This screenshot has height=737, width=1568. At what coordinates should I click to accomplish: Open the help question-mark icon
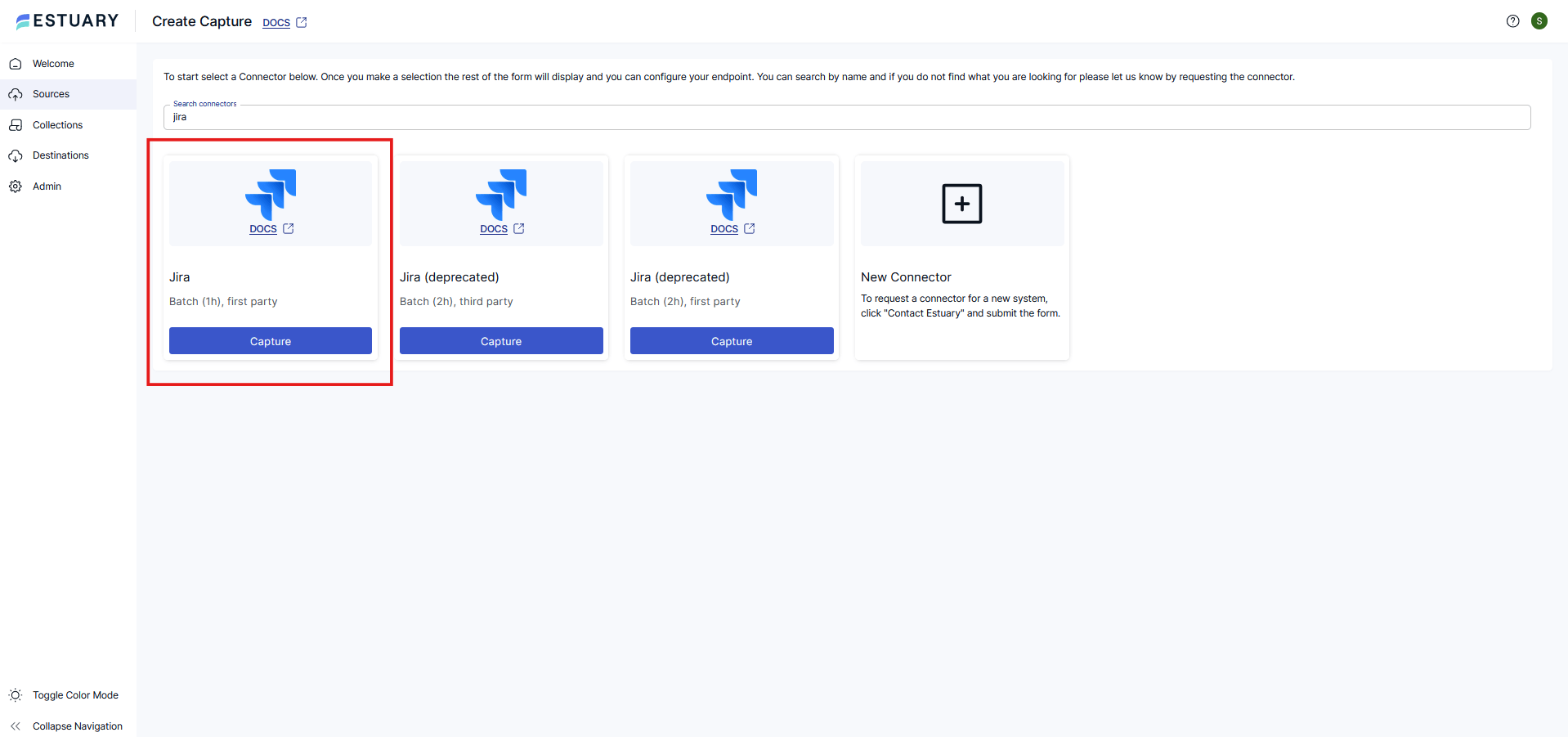click(1512, 21)
